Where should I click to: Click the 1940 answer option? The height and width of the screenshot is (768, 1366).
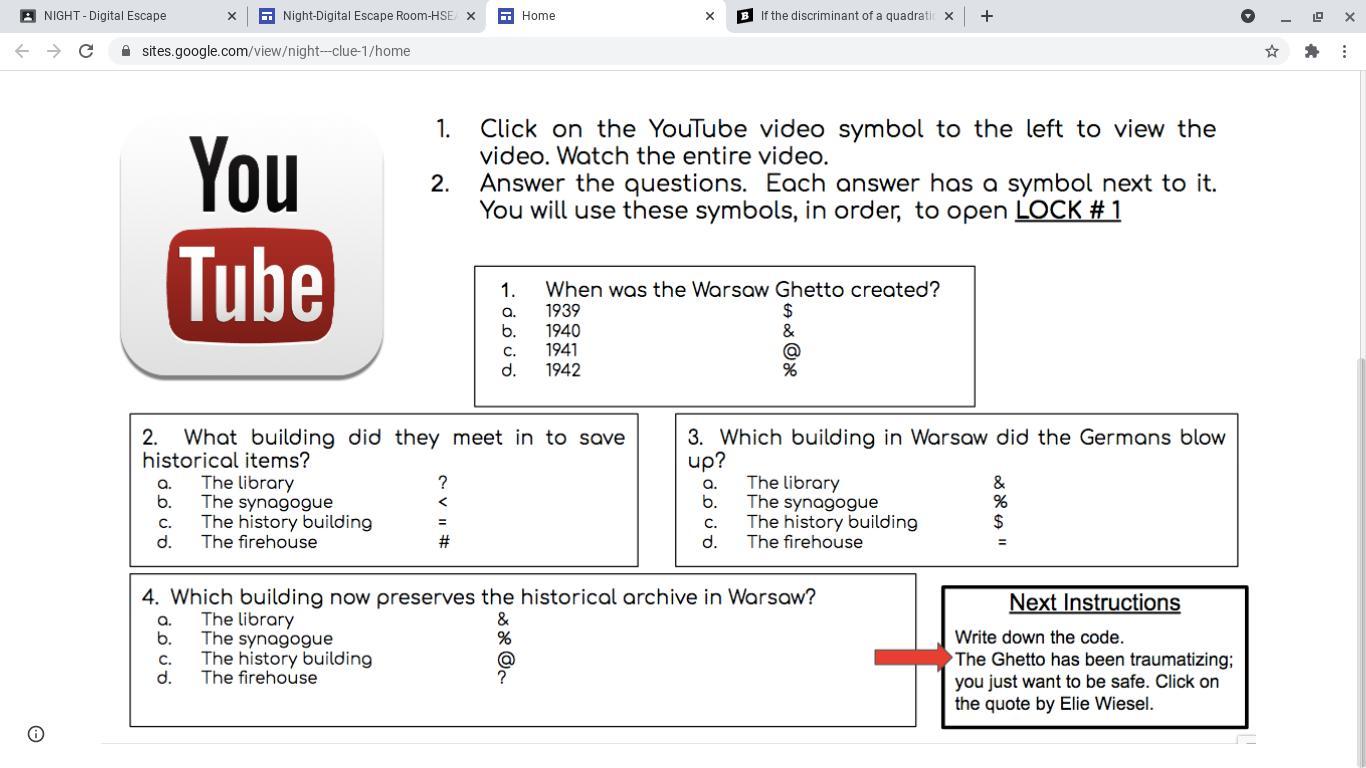click(x=563, y=331)
